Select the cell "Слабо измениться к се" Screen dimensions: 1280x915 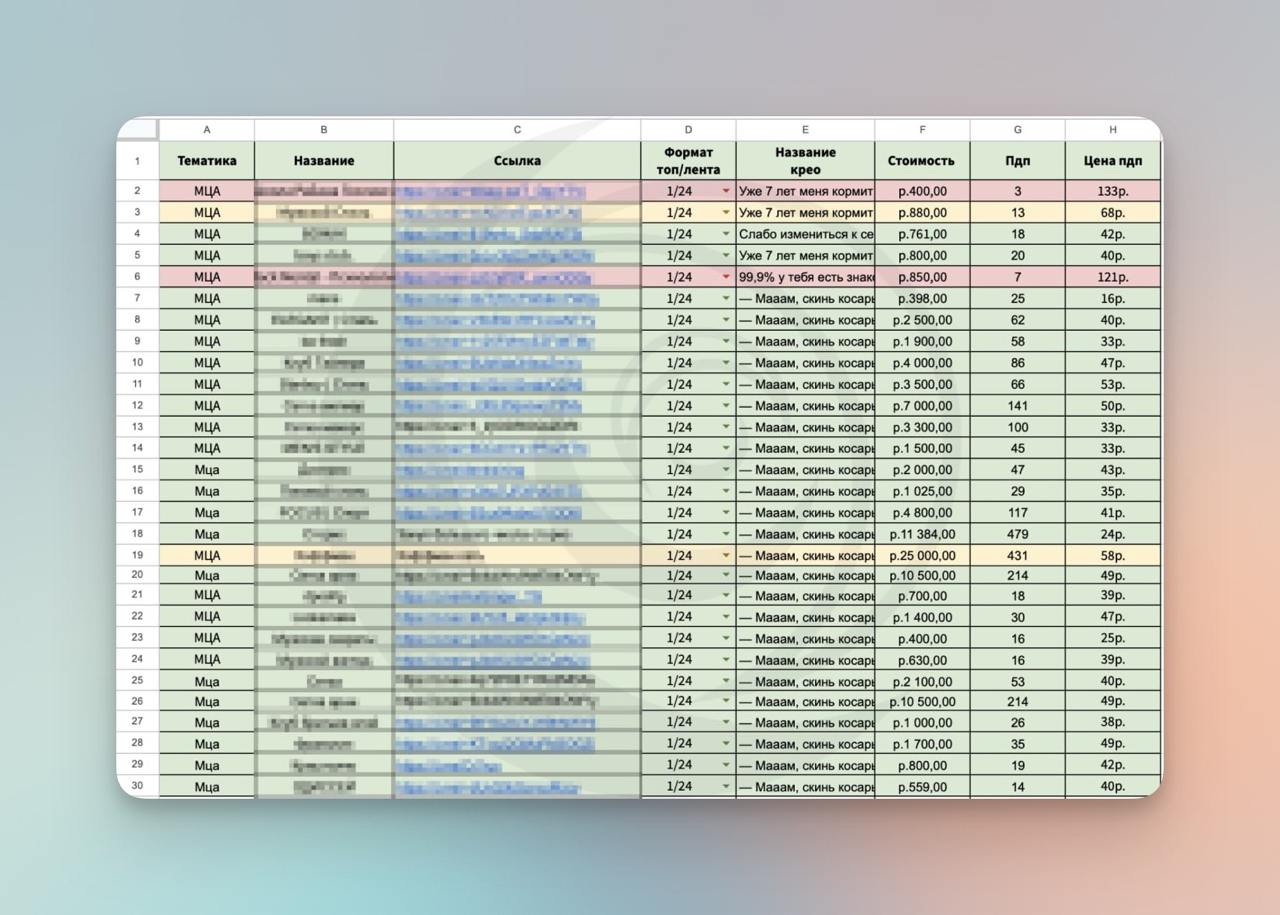(x=805, y=234)
